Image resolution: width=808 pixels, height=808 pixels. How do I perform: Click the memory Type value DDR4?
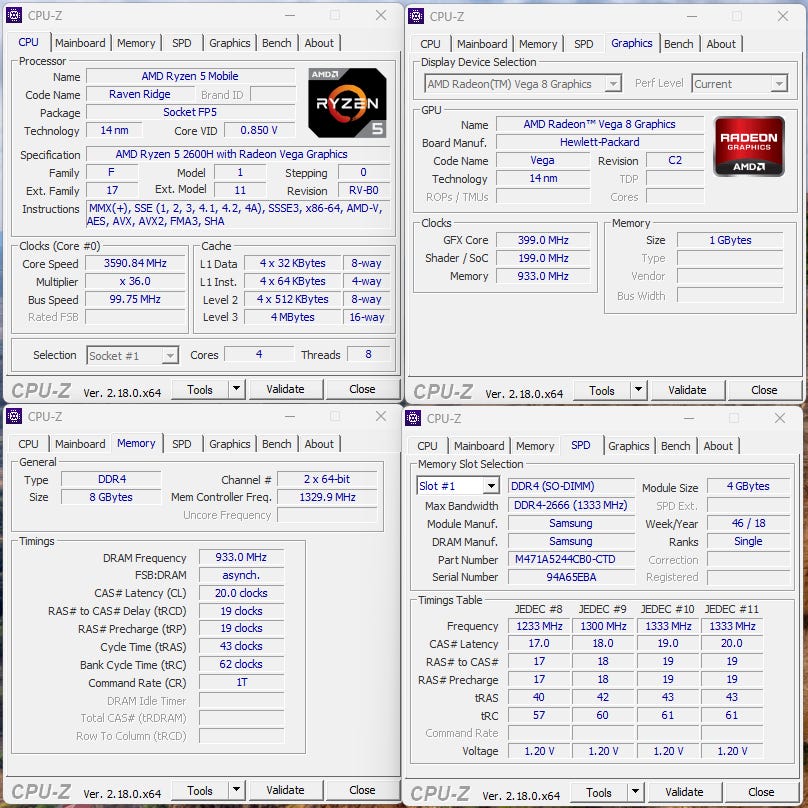(112, 479)
